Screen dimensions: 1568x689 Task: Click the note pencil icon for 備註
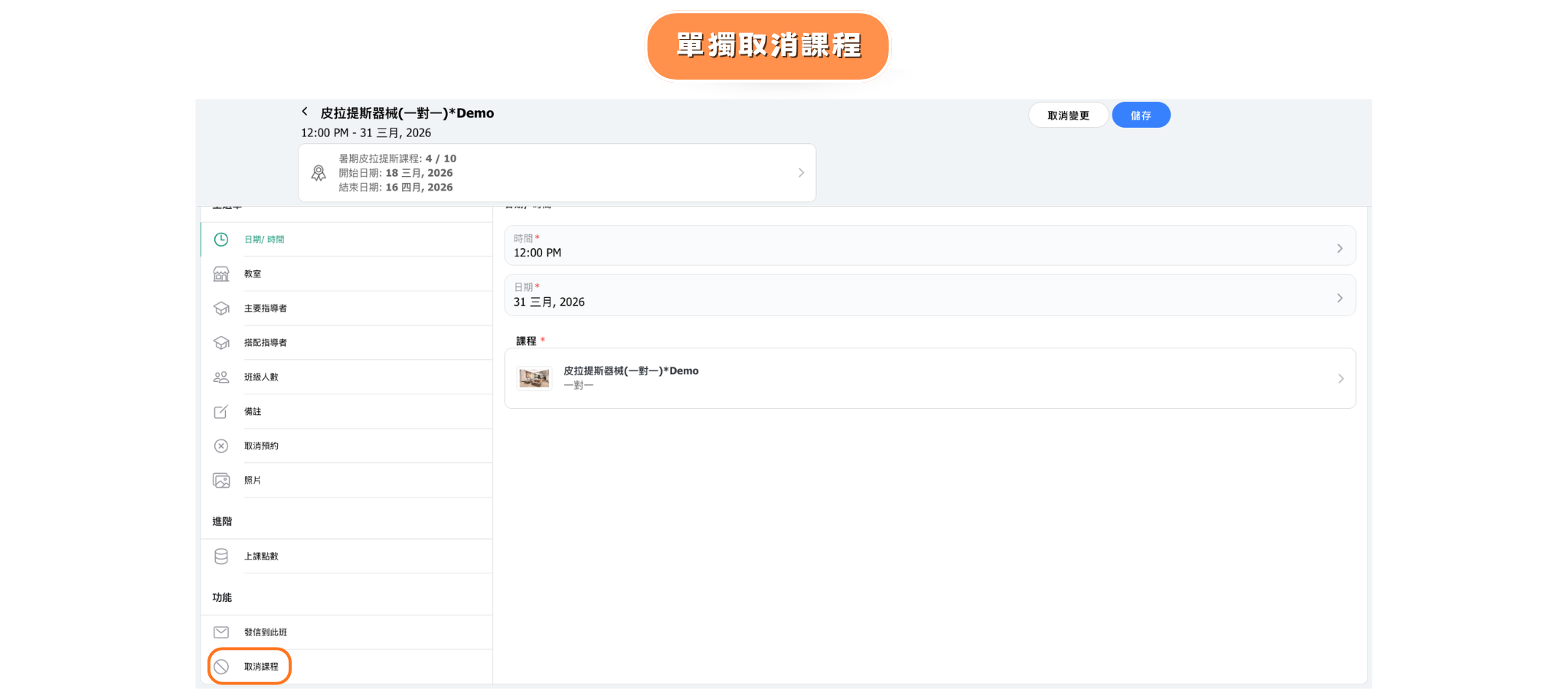221,412
